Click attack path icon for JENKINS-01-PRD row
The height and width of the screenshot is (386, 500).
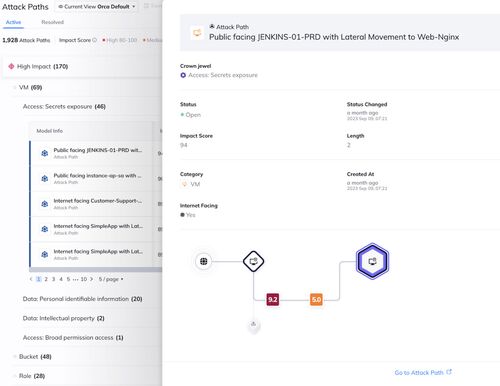click(45, 153)
